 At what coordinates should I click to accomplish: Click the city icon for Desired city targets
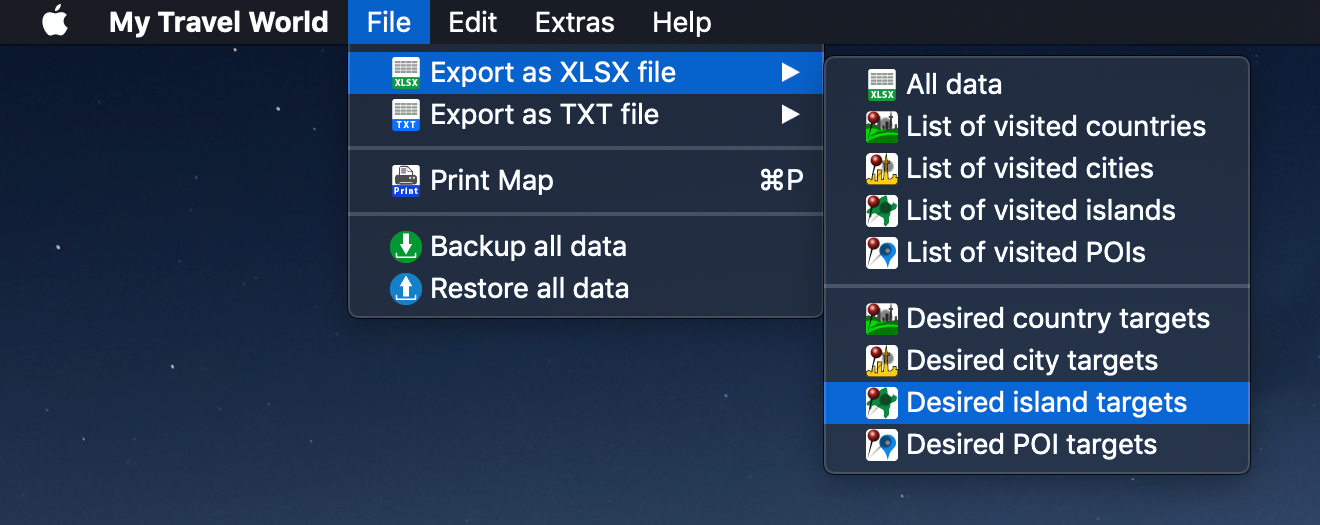(882, 361)
